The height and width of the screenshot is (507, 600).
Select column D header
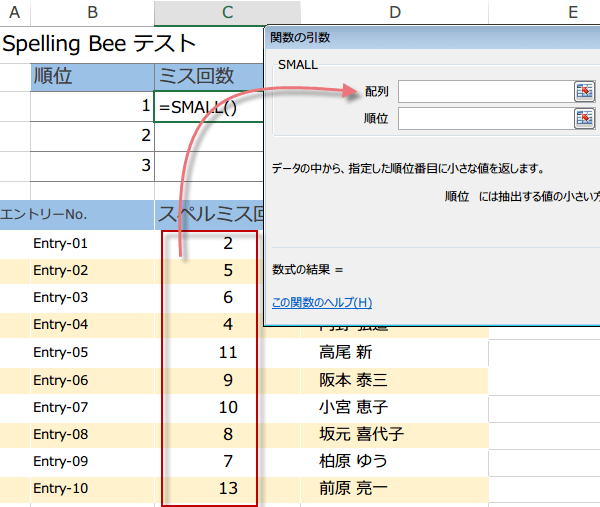pyautogui.click(x=395, y=12)
